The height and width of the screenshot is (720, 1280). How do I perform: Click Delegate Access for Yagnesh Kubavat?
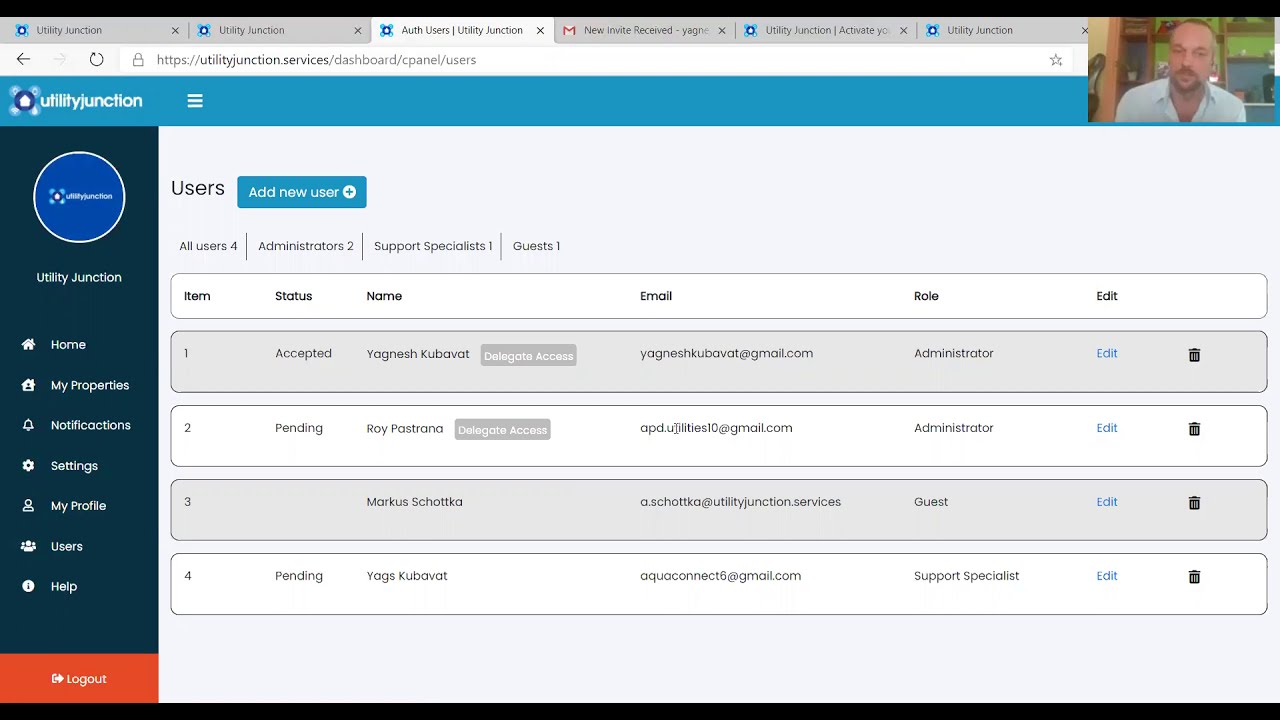[x=528, y=356]
